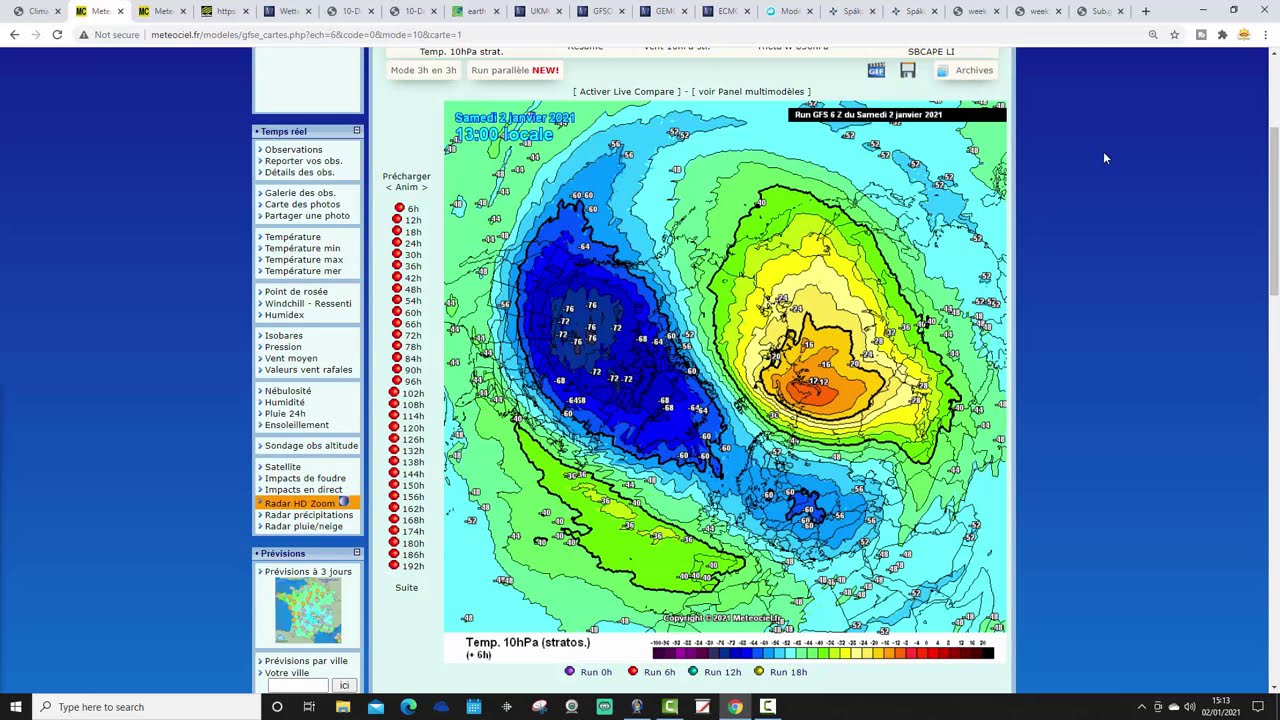Switch to Mode 3h en 3h
Screen dimensions: 1280x720
tap(423, 70)
